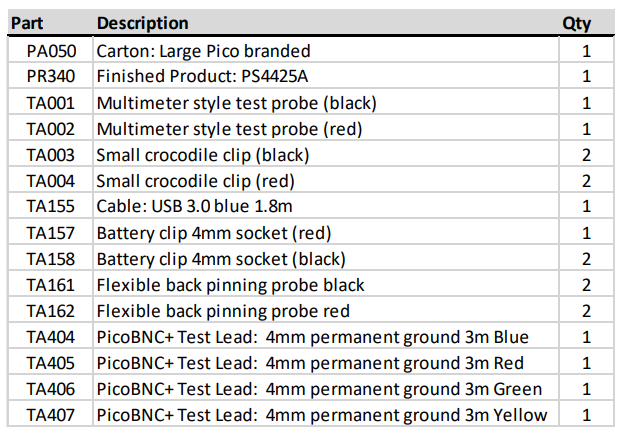Click "Flexible back pinning probe black" description
This screenshot has height=435, width=621.
[x=230, y=285]
